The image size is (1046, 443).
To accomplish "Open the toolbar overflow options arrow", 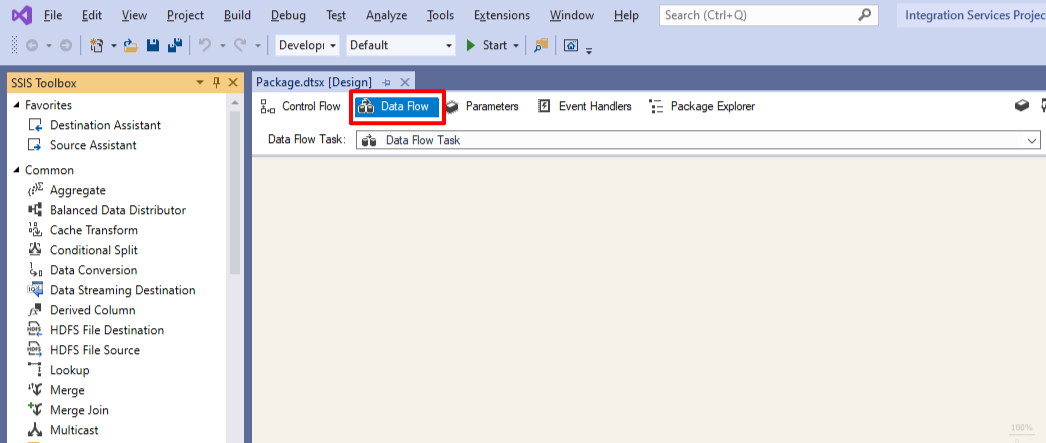I will 589,50.
